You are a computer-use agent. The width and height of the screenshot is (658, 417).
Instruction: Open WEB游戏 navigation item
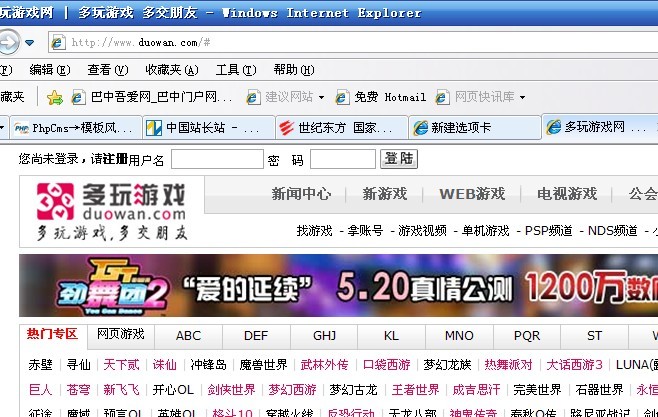472,194
